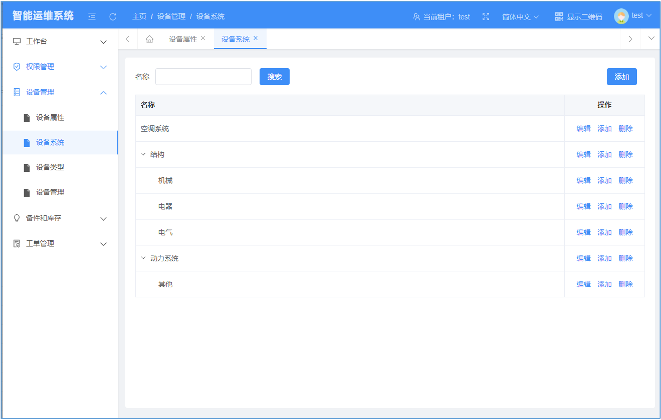
Task: Open the 简体中文 language dropdown
Action: pyautogui.click(x=520, y=16)
